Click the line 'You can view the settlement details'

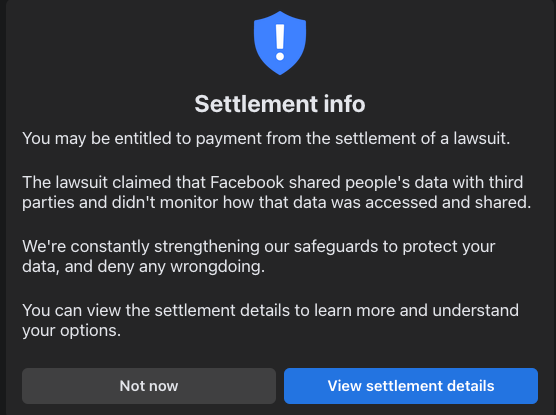coord(270,310)
